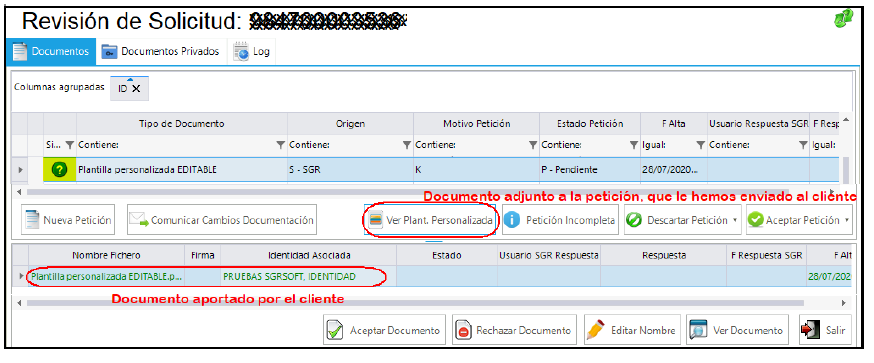Click the Rechazar Documento red icon
Viewport: 874px width, 363px height.
(x=464, y=331)
